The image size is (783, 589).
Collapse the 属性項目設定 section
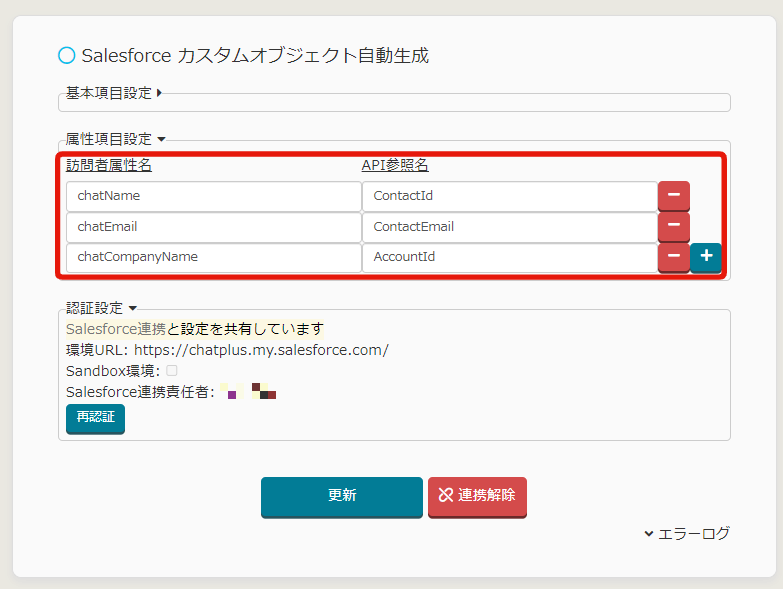pos(115,139)
